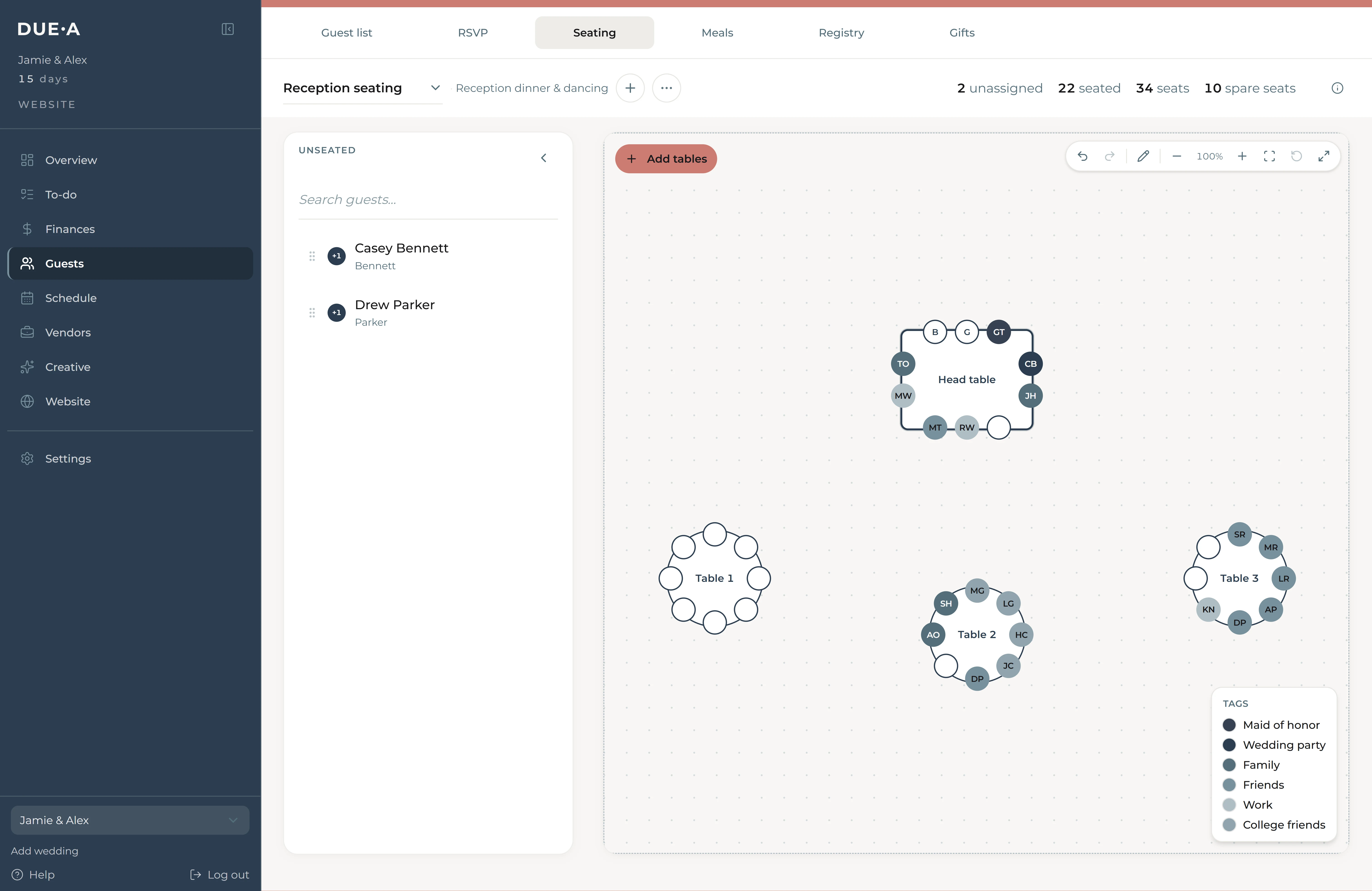Click Drew Parker's +1 badge
Viewport: 1372px width, 891px height.
(337, 312)
